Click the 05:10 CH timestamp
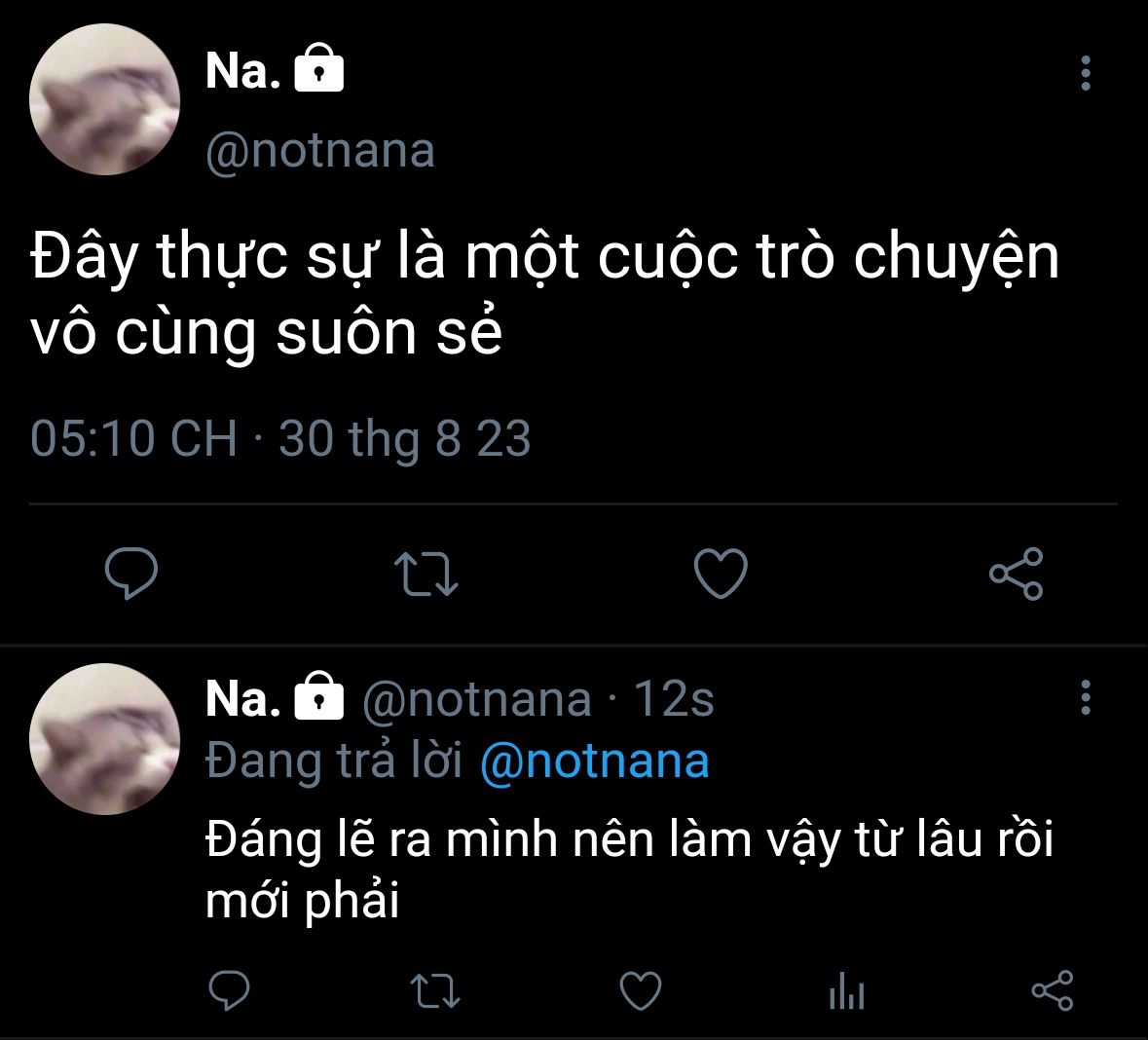Screen dimensions: 1148x1040 click(133, 438)
